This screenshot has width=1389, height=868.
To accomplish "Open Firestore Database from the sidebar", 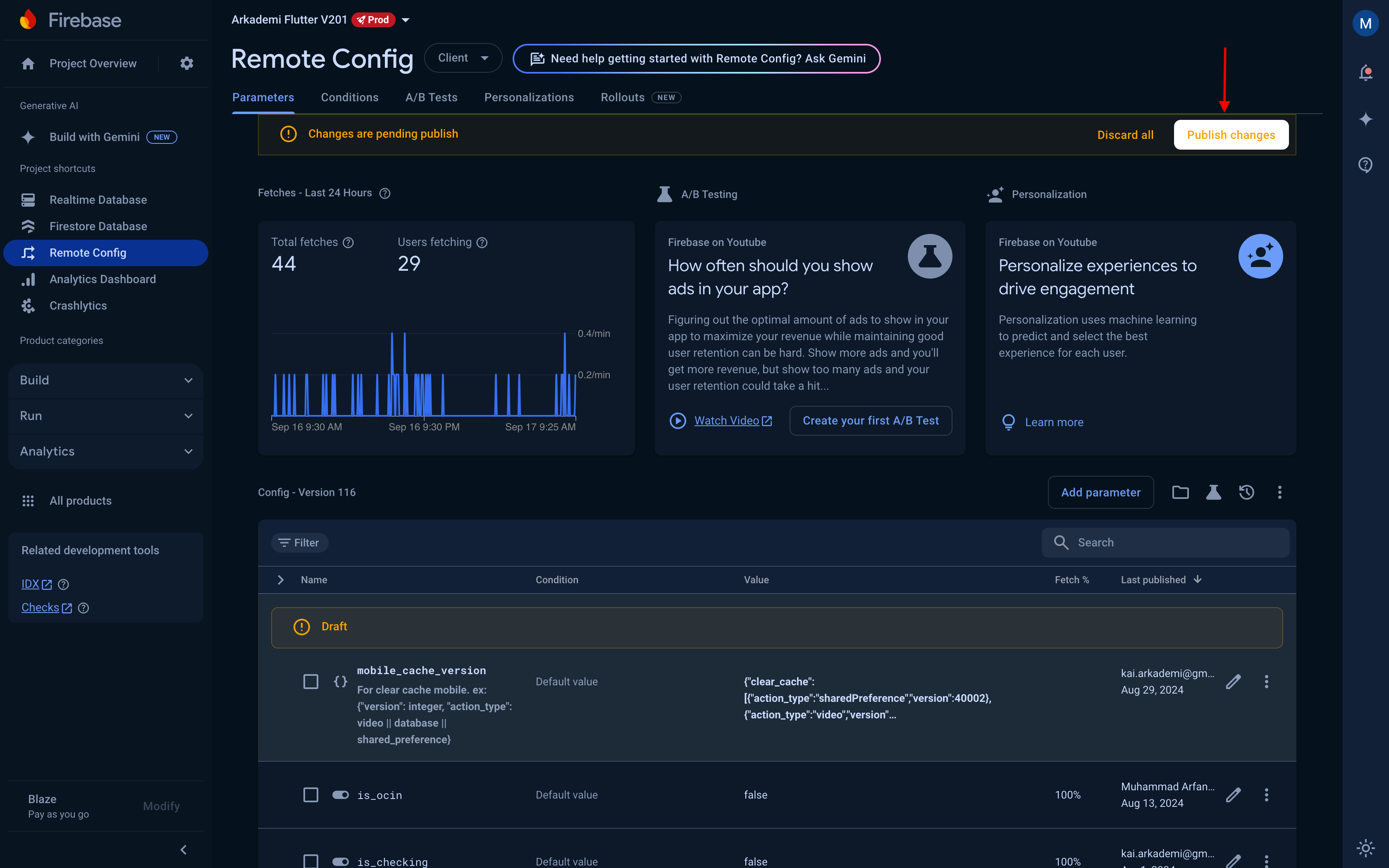I will click(98, 226).
